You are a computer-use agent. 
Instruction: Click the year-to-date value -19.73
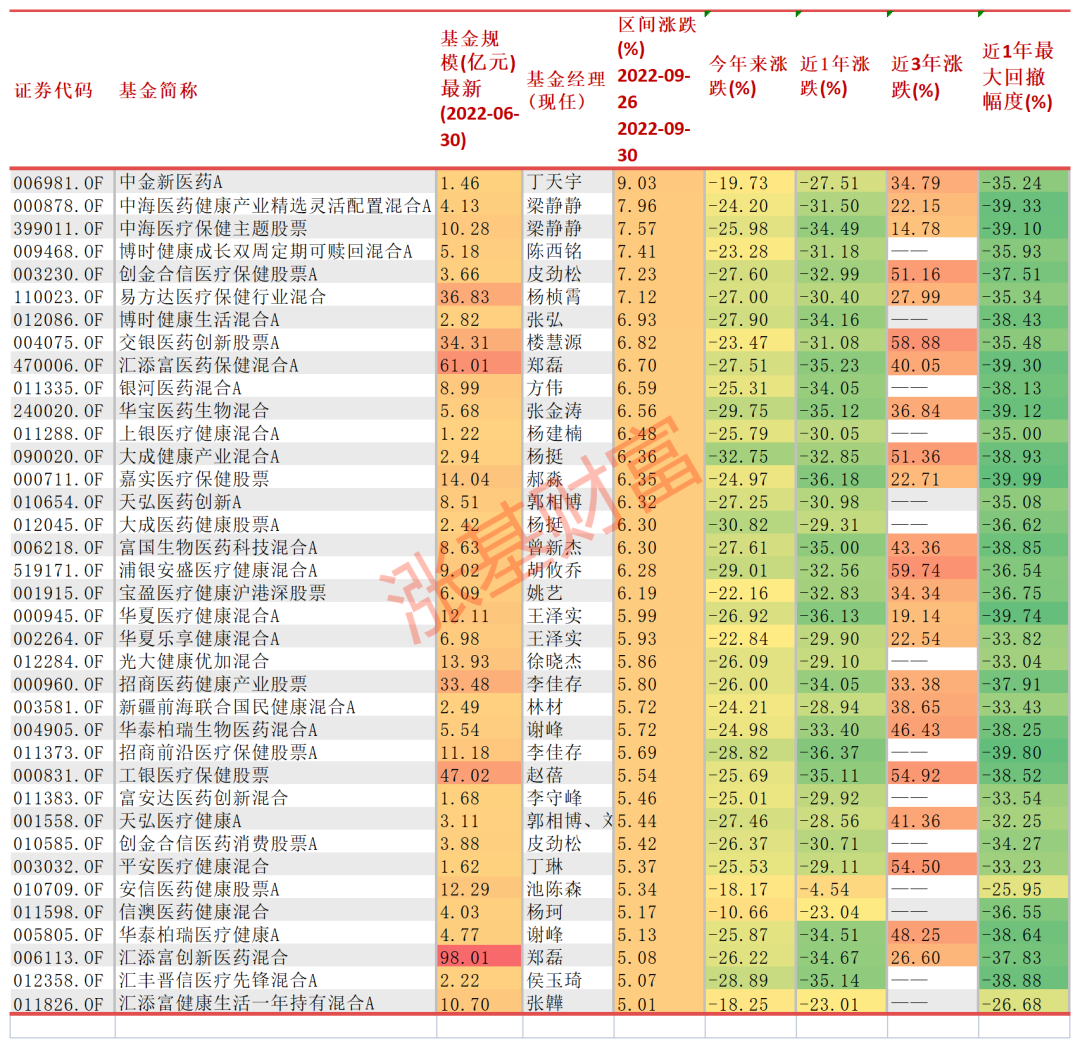coord(738,183)
